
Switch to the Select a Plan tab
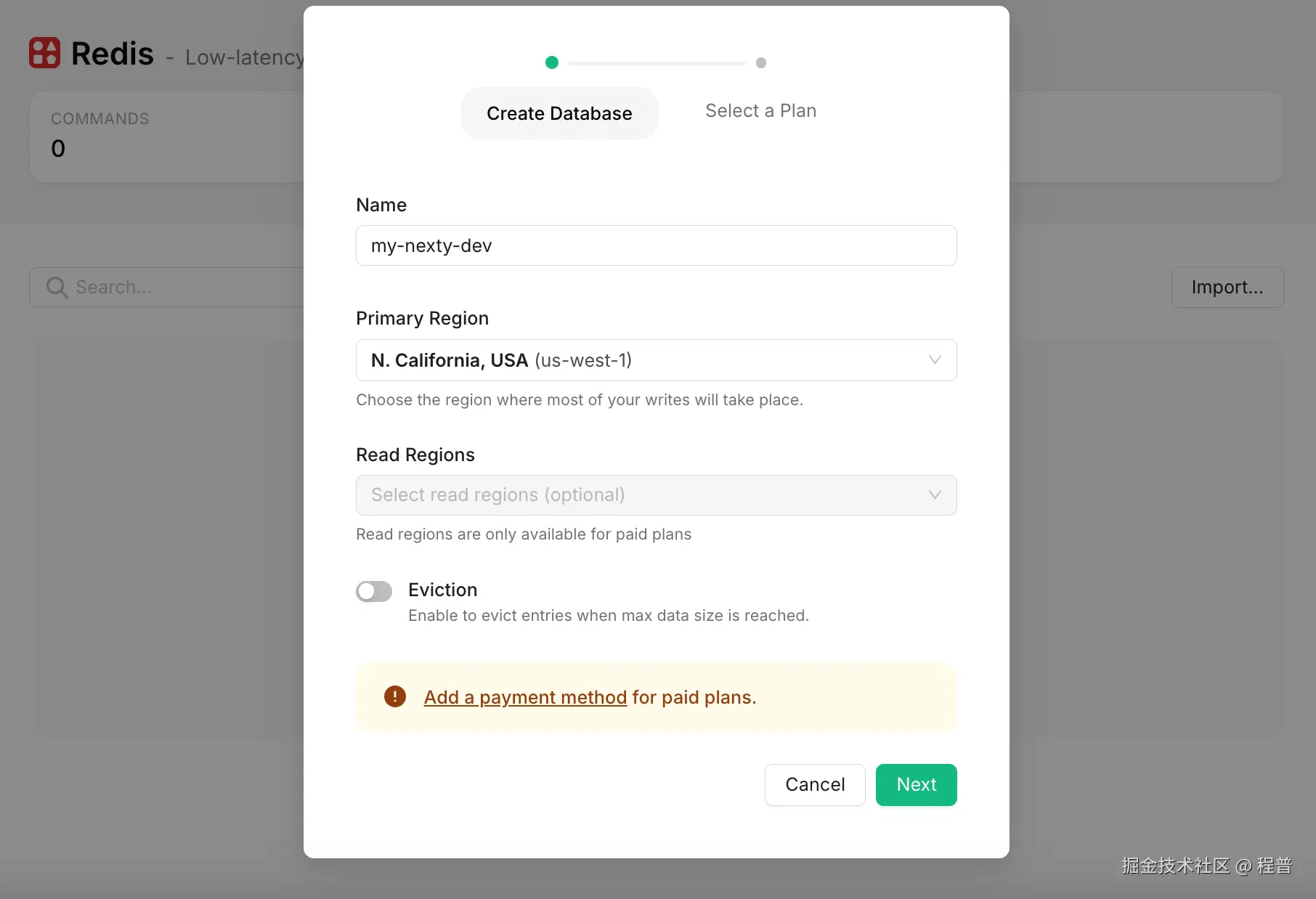click(760, 110)
